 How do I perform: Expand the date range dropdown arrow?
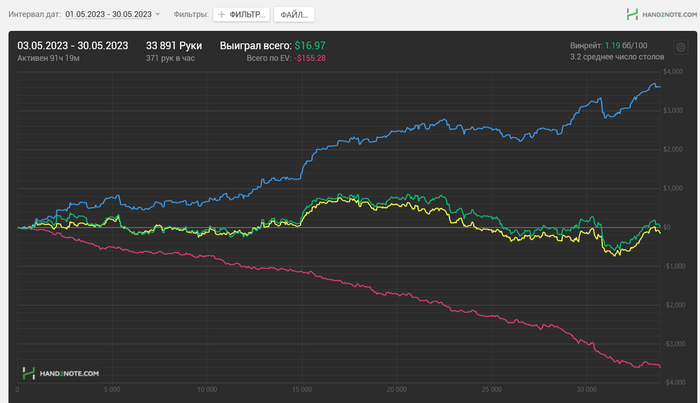coord(158,15)
